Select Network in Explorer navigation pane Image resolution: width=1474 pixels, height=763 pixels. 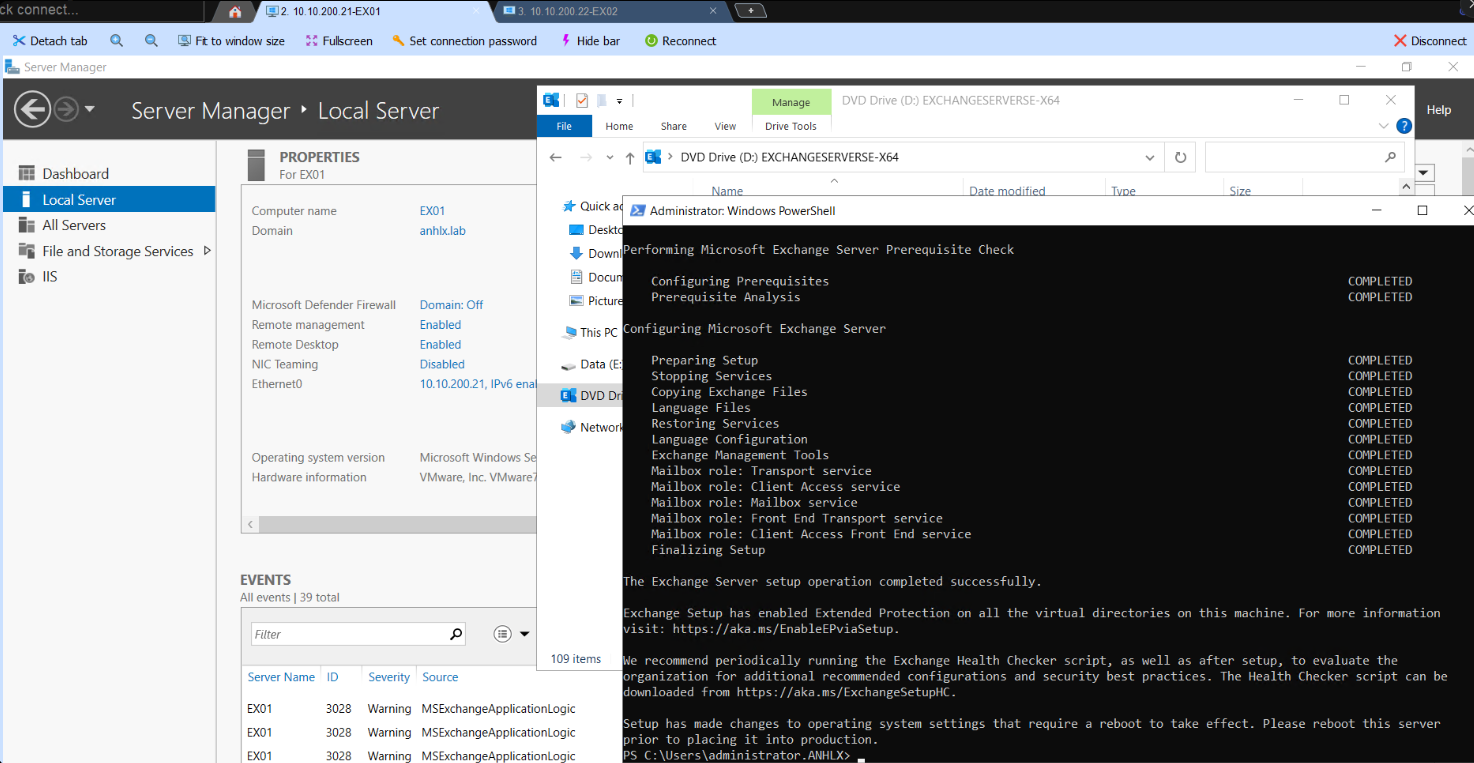point(592,427)
